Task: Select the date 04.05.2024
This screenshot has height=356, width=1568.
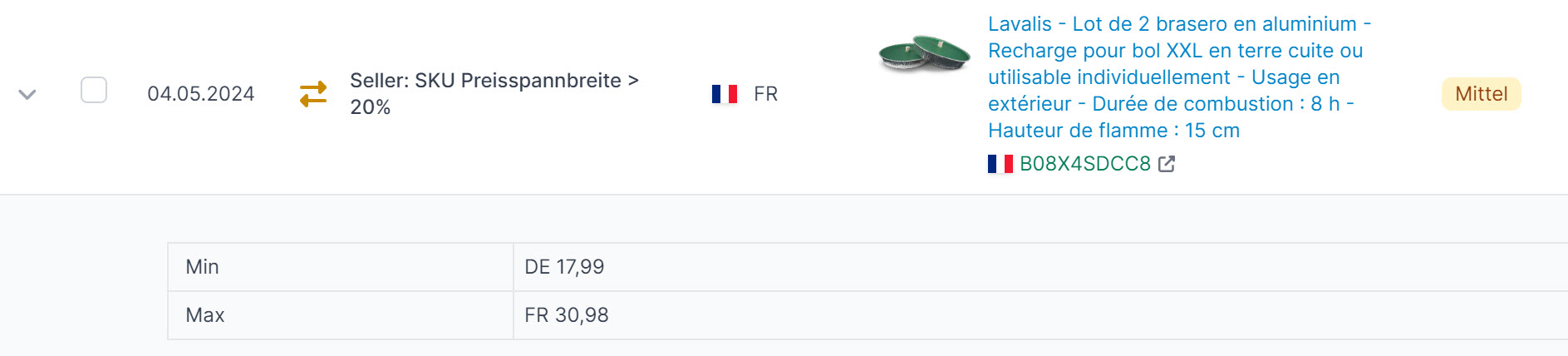Action: click(201, 94)
